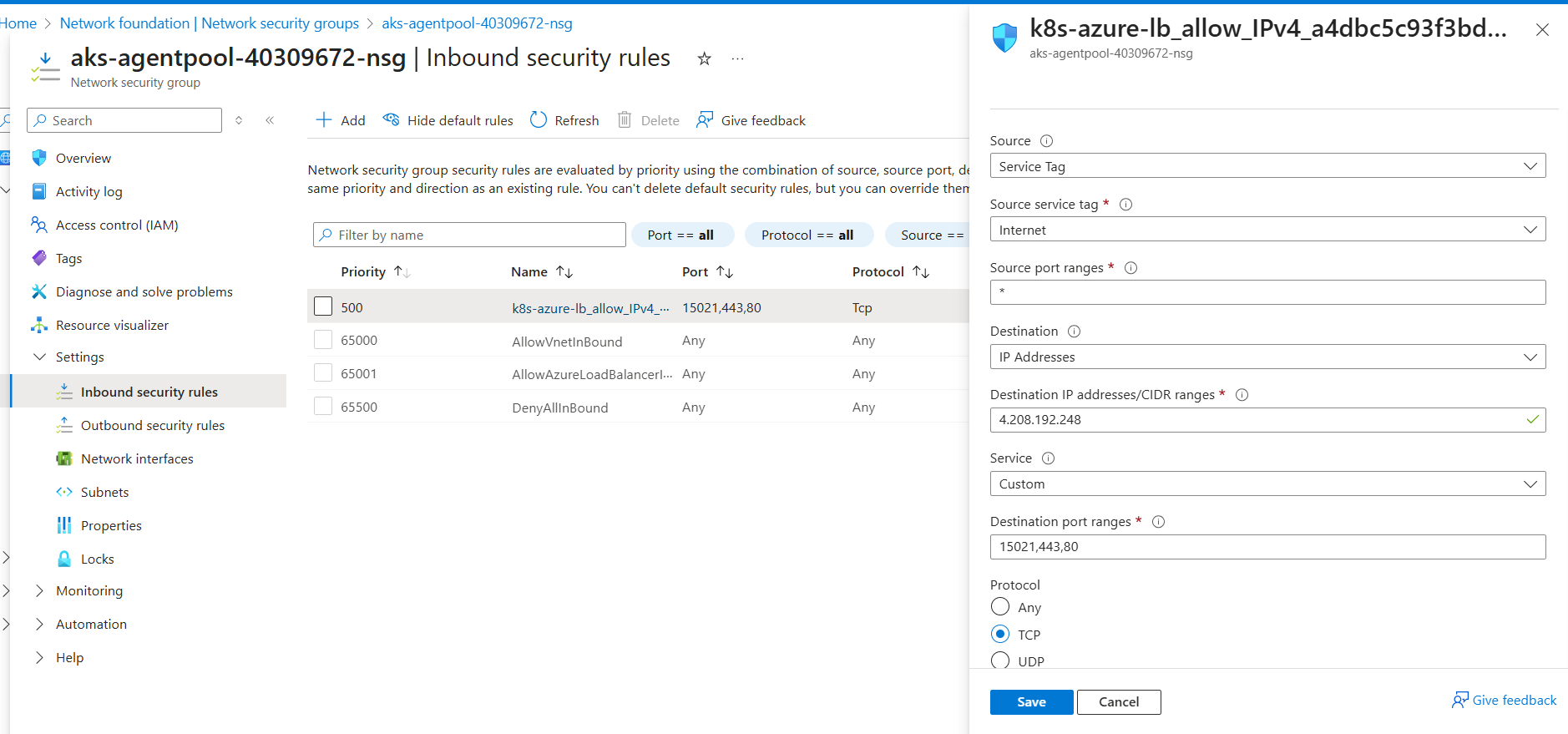
Task: Open the Source dropdown
Action: 1267,166
